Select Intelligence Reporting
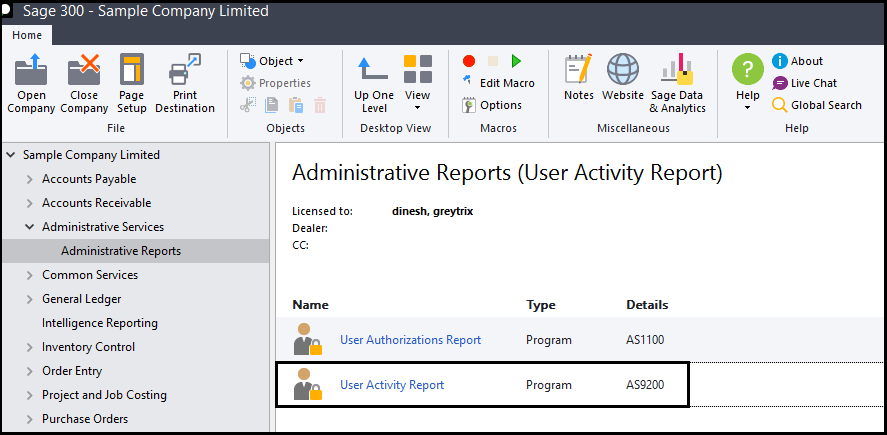This screenshot has height=435, width=887. pos(100,323)
